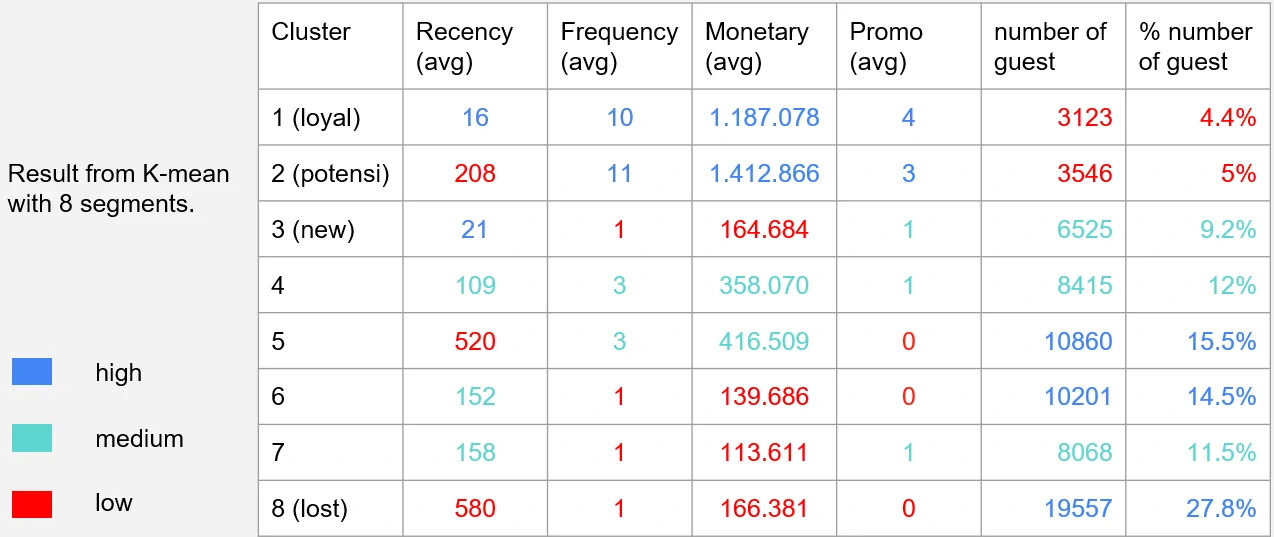Click the guest count 19557
The width and height of the screenshot is (1274, 537).
[1078, 509]
